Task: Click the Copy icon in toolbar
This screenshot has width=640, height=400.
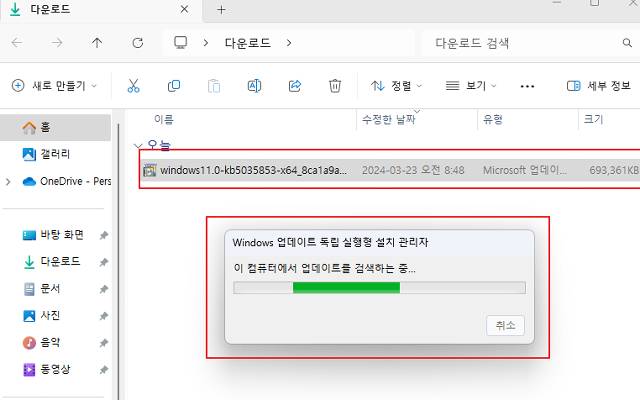Action: tap(174, 86)
